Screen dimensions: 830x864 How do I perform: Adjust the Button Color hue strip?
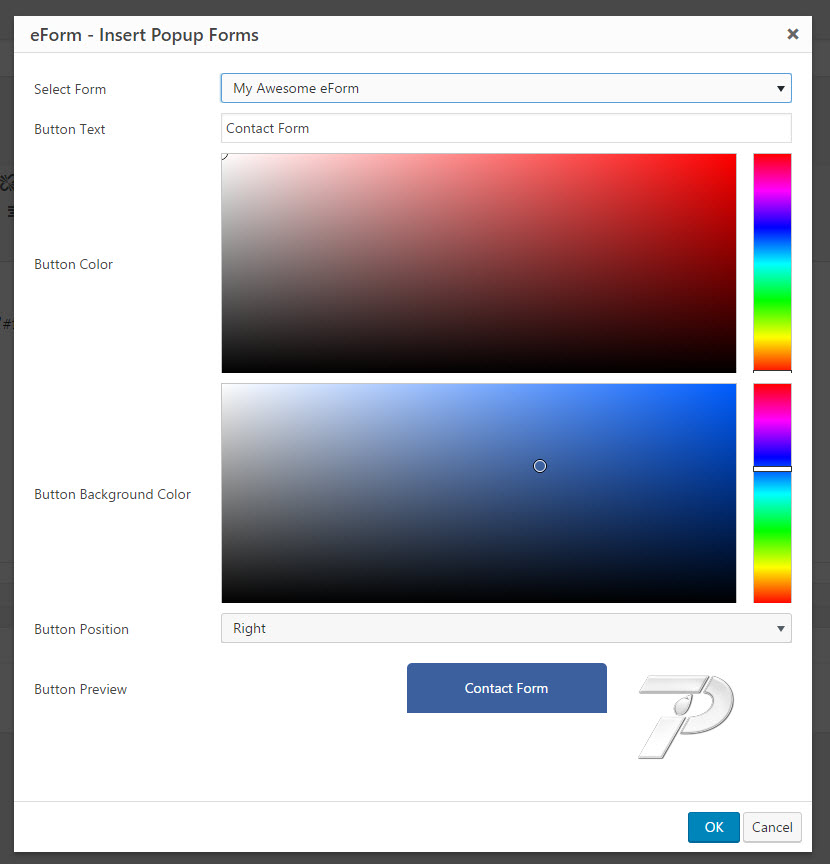click(772, 263)
